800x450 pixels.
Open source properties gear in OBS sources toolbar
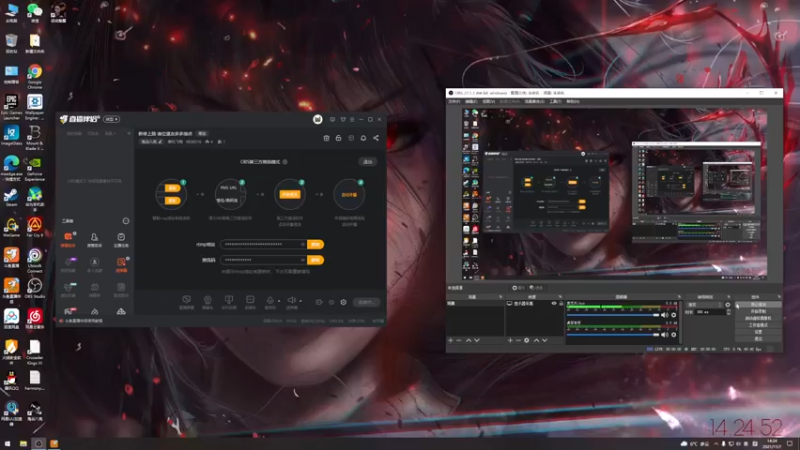point(527,340)
